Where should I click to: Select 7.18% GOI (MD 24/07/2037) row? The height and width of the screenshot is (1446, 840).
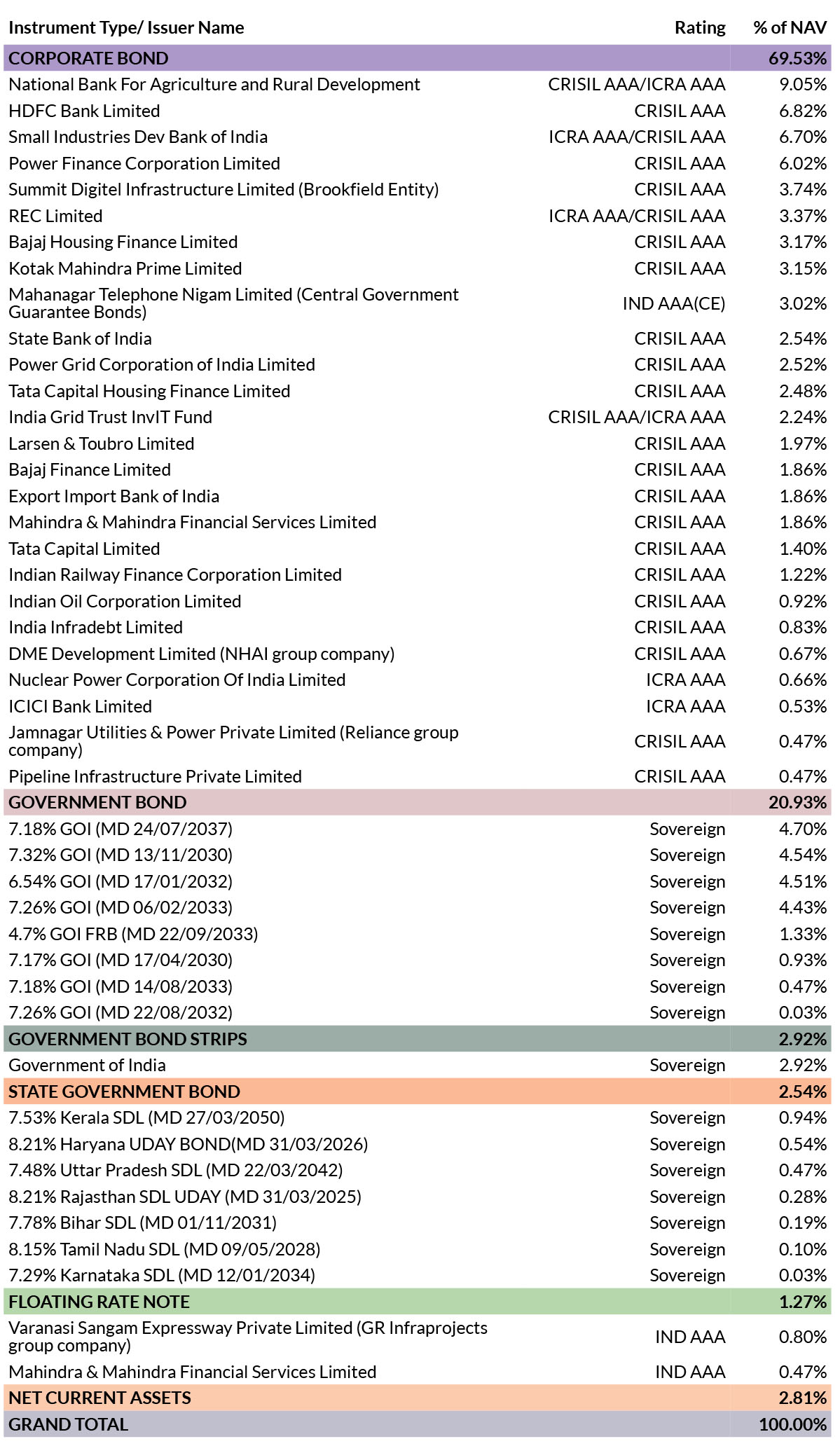418,829
